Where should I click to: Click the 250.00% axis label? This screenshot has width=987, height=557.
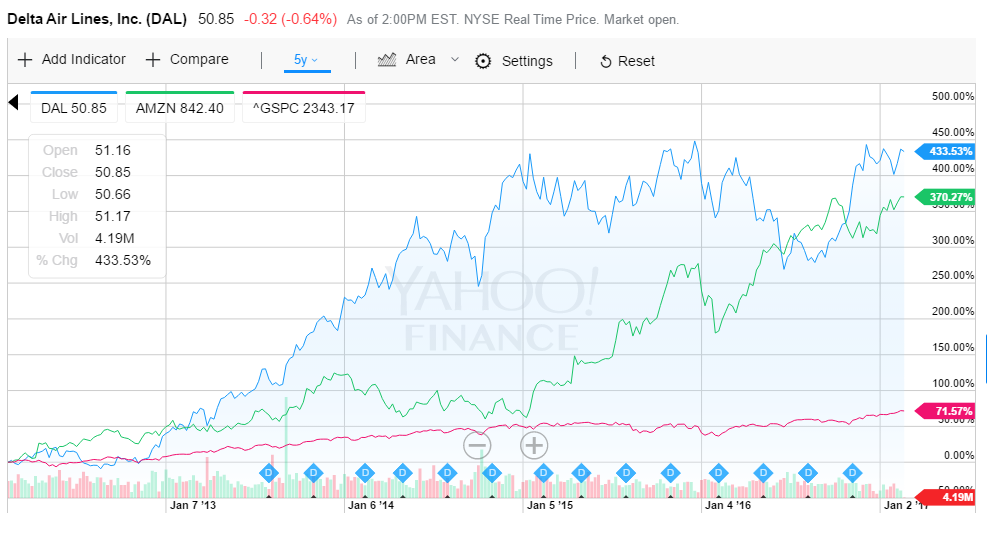click(x=952, y=276)
